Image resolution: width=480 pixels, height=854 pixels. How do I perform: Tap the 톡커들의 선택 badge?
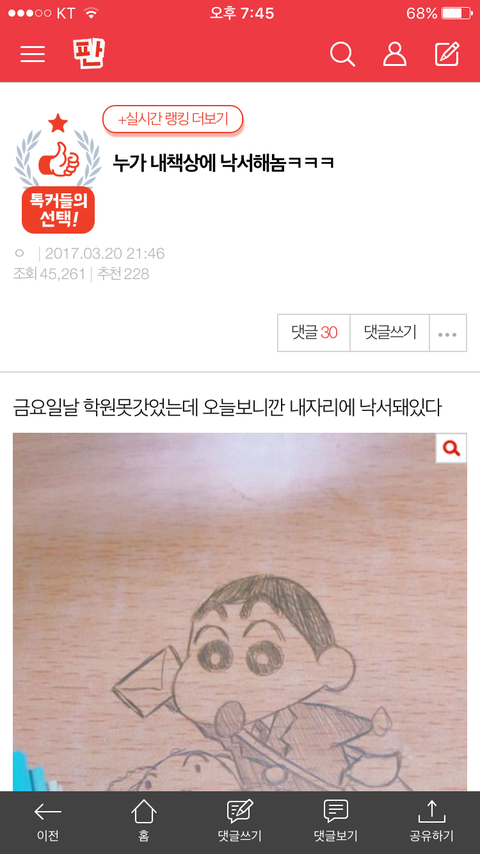tap(58, 173)
